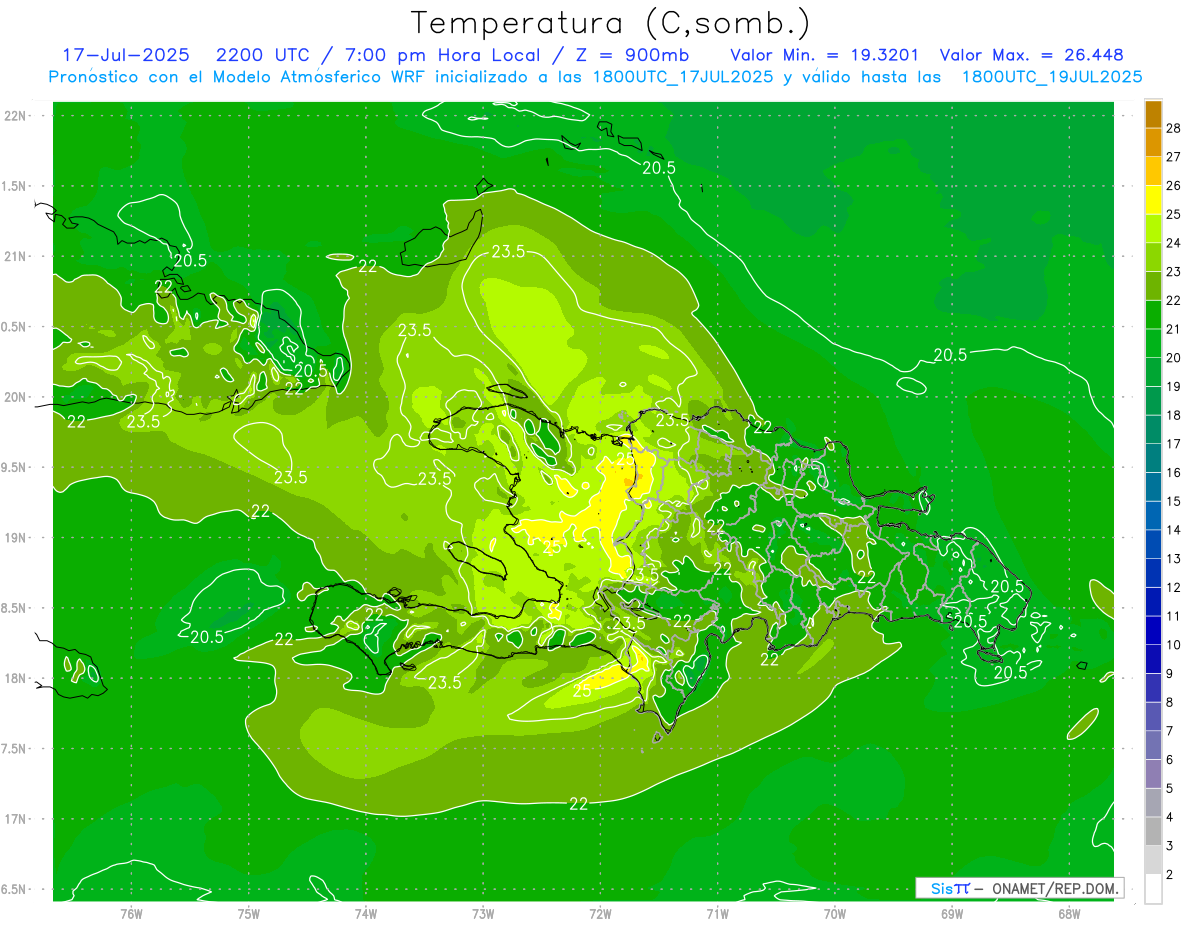This screenshot has height=927, width=1200.
Task: Click the legend value '17'
Action: click(1174, 444)
